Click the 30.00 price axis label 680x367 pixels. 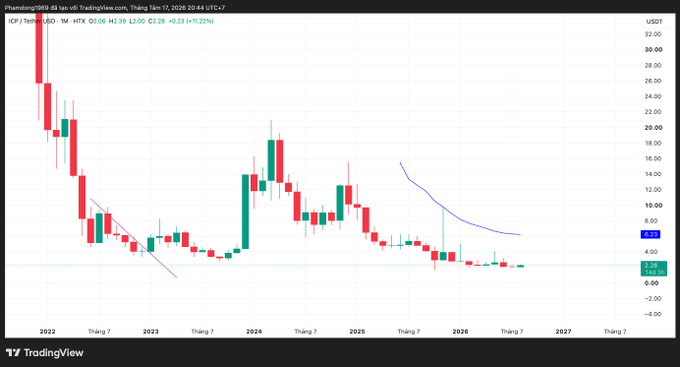(x=653, y=49)
